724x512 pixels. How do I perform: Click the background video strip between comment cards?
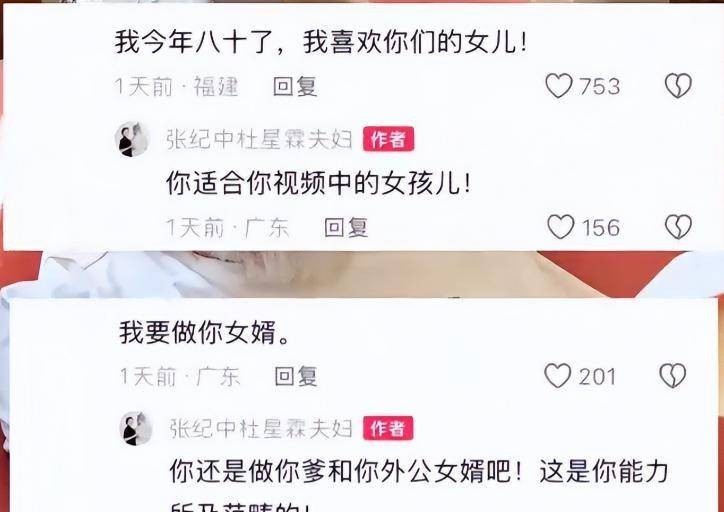coord(362,274)
